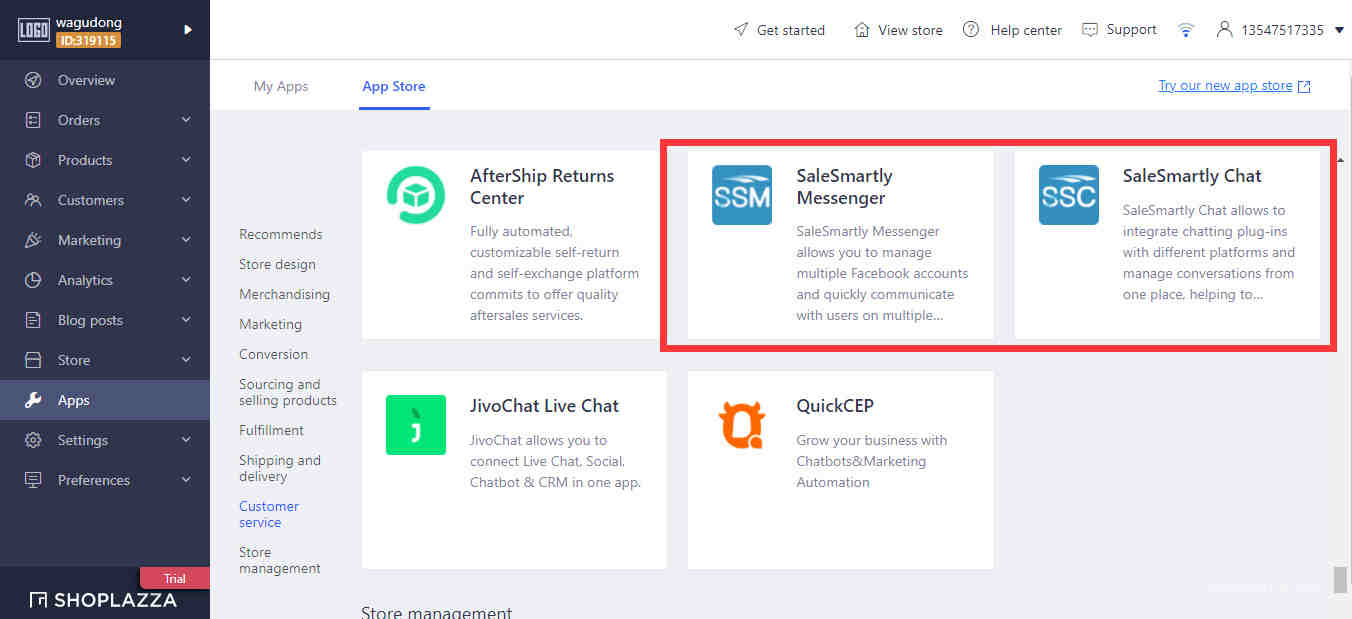Expand the Marketing menu chevron
The height and width of the screenshot is (619, 1352).
coord(186,240)
